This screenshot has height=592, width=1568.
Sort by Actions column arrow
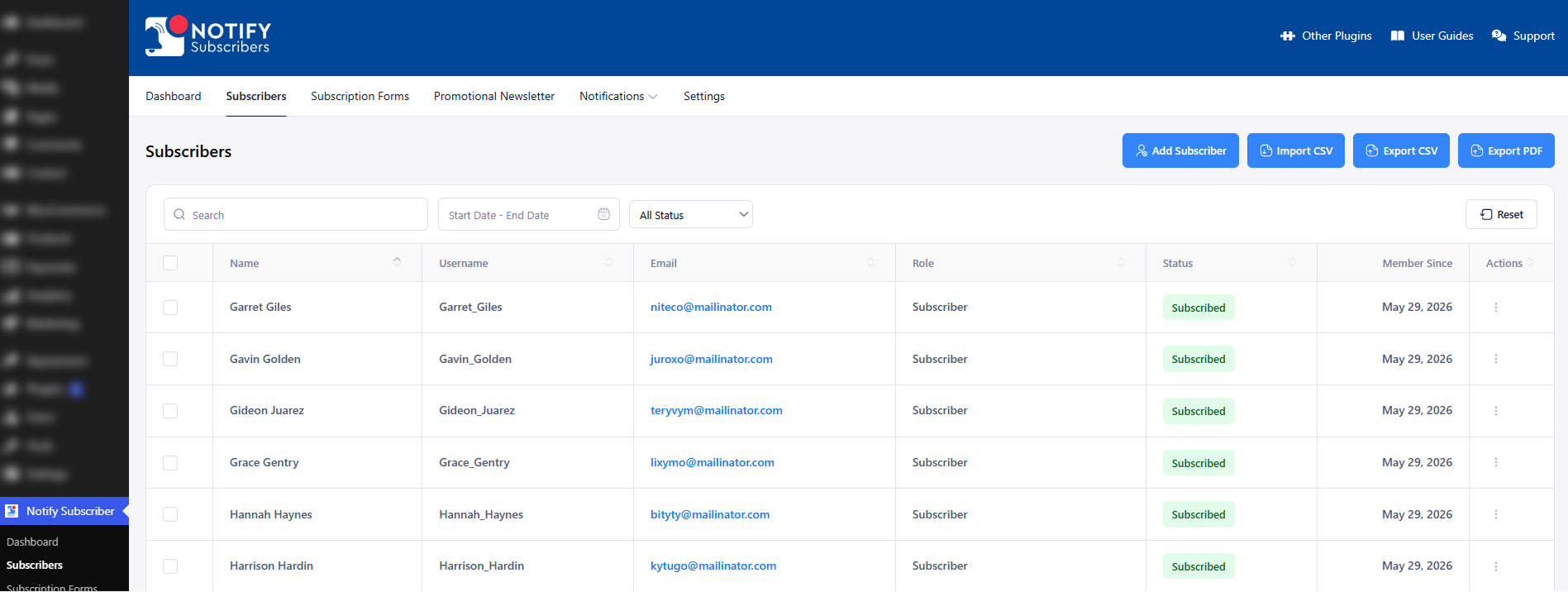[1531, 262]
